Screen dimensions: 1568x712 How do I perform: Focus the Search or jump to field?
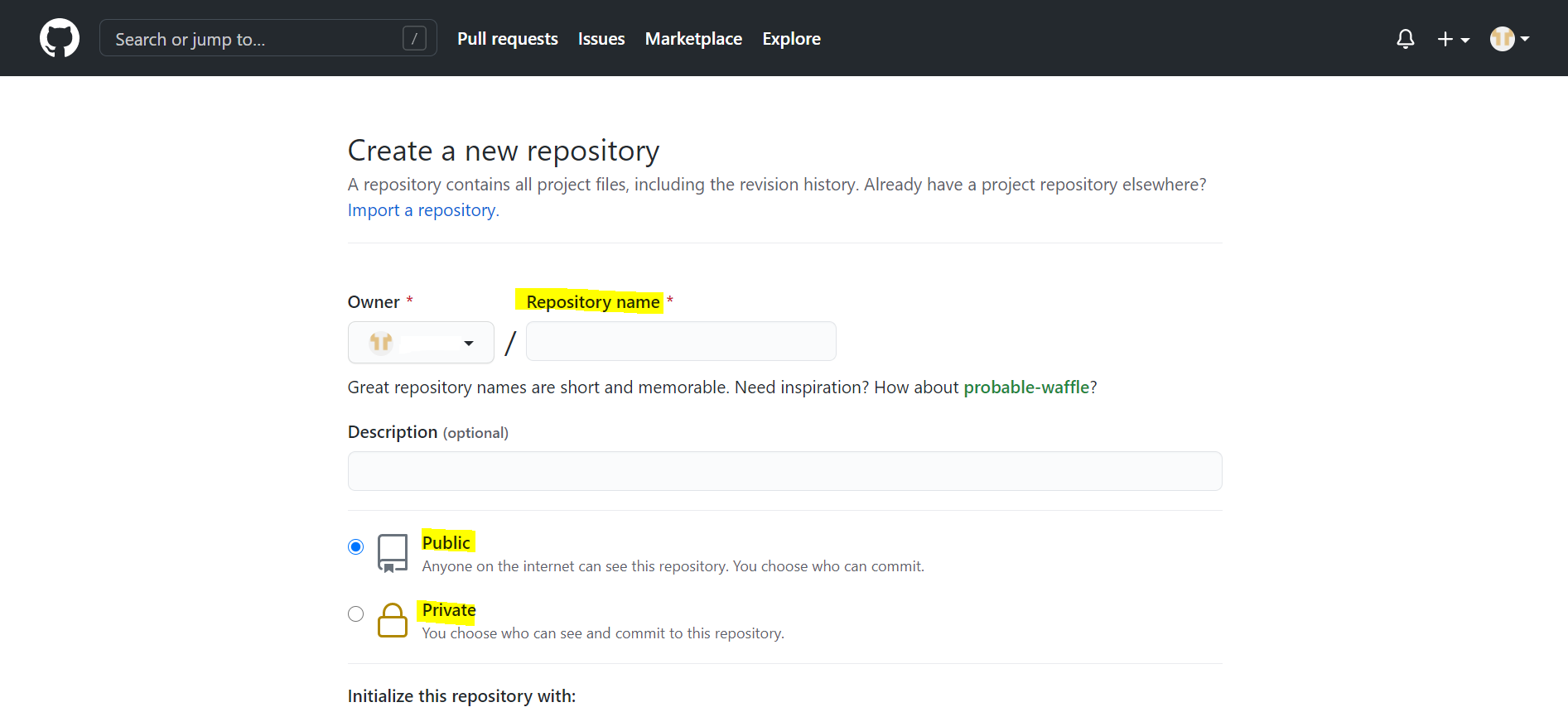click(268, 38)
